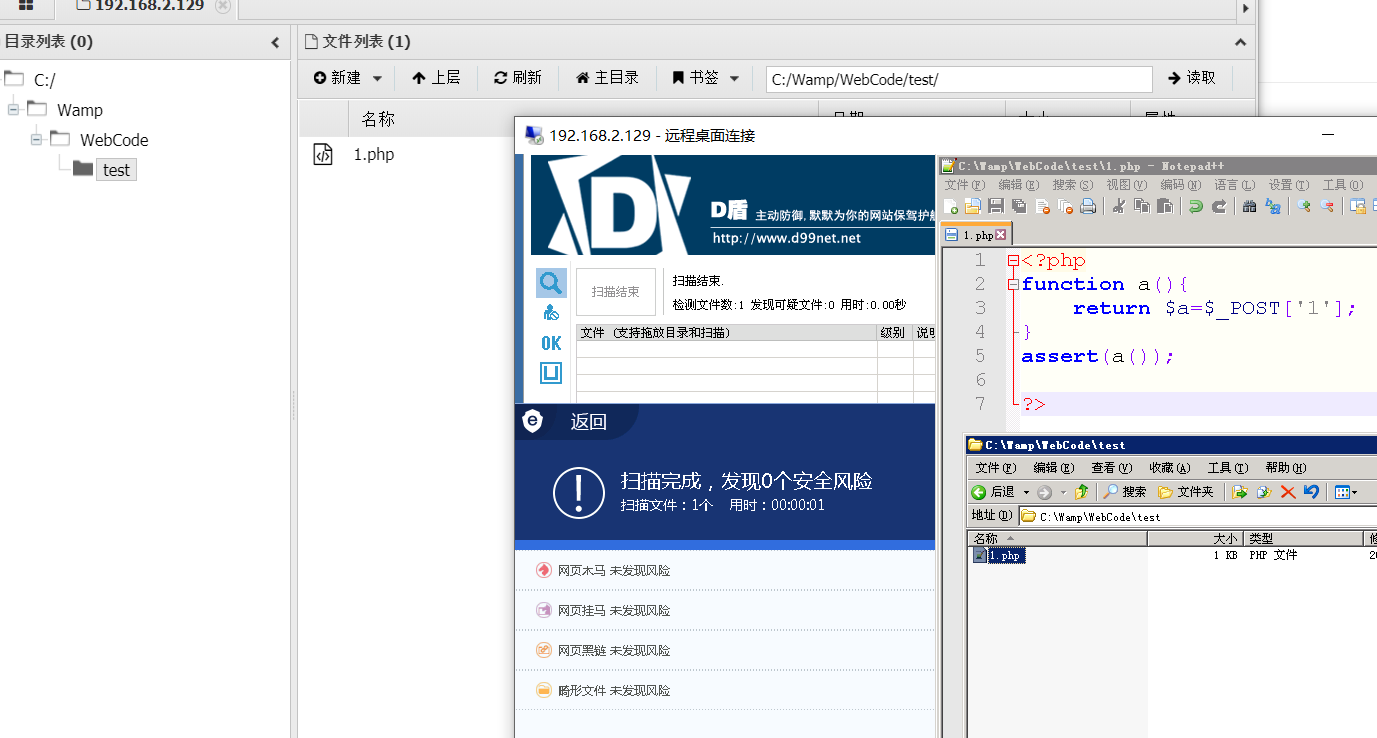This screenshot has height=738, width=1377.
Task: Close the 1.php Notepad++ tab
Action: (1000, 235)
